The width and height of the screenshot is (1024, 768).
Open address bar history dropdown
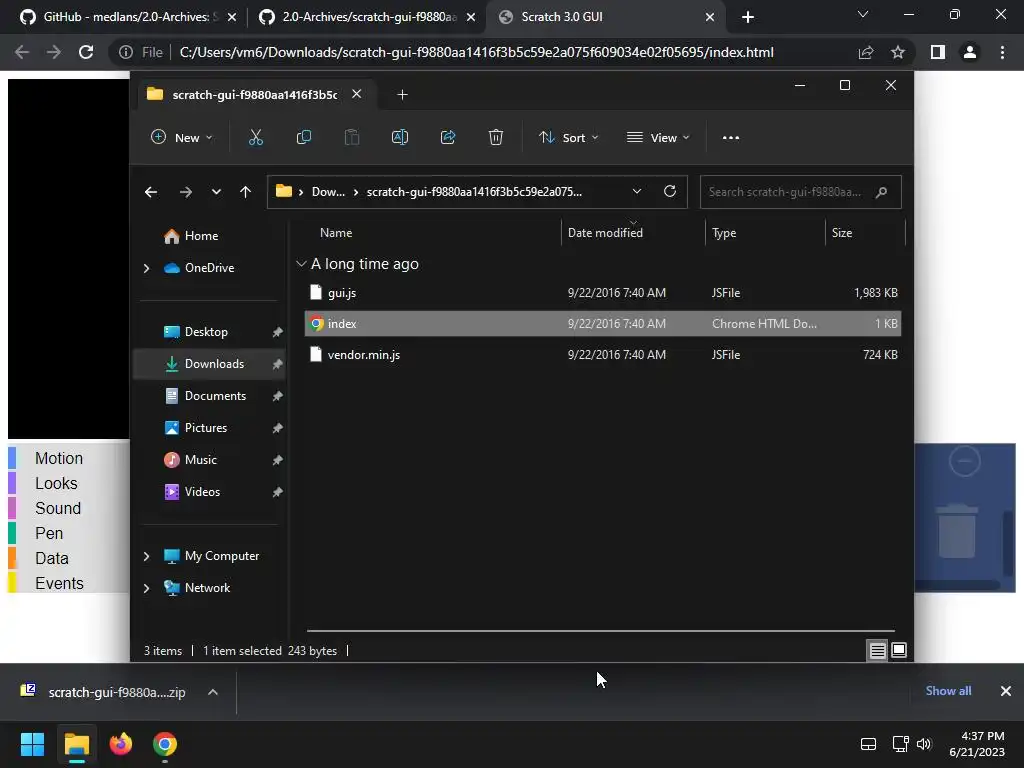point(637,191)
